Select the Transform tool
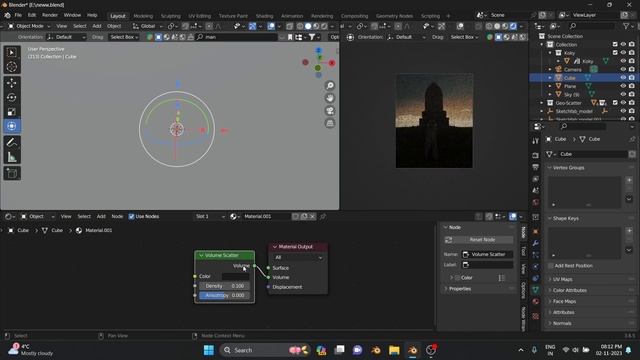Image resolution: width=640 pixels, height=360 pixels. (x=12, y=126)
